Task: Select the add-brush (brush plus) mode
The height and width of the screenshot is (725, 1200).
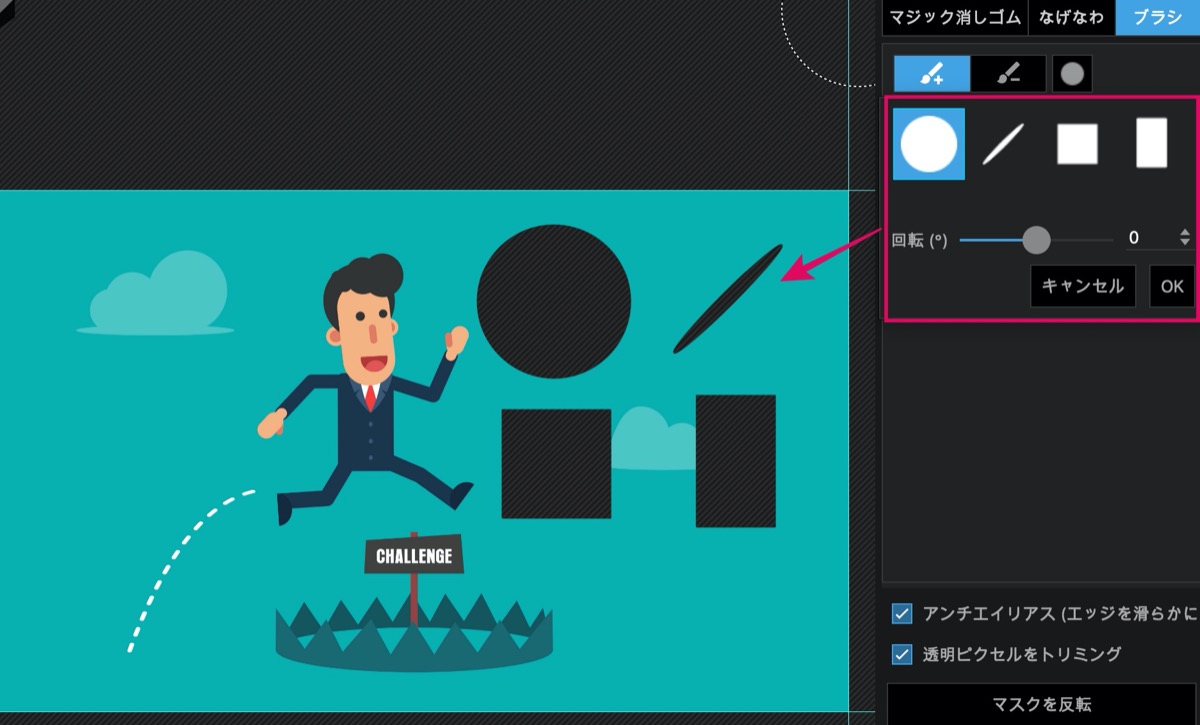Action: click(x=932, y=73)
